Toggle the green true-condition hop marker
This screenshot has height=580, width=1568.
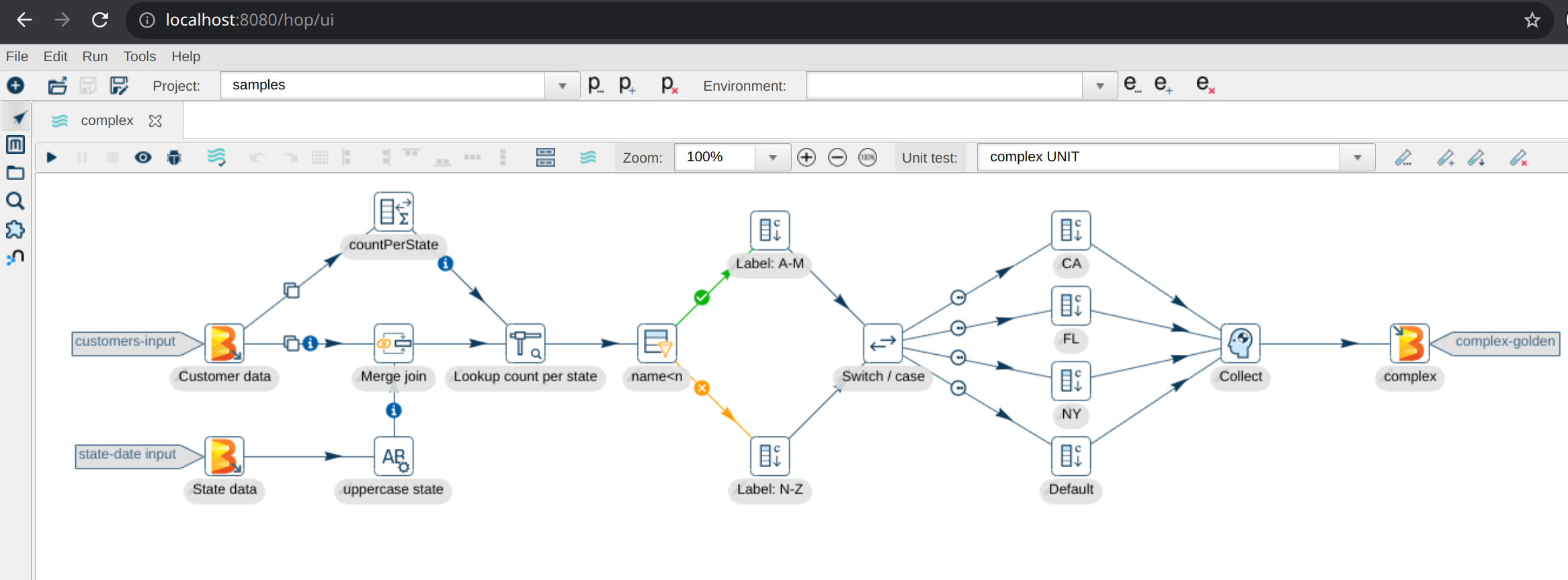[x=702, y=297]
